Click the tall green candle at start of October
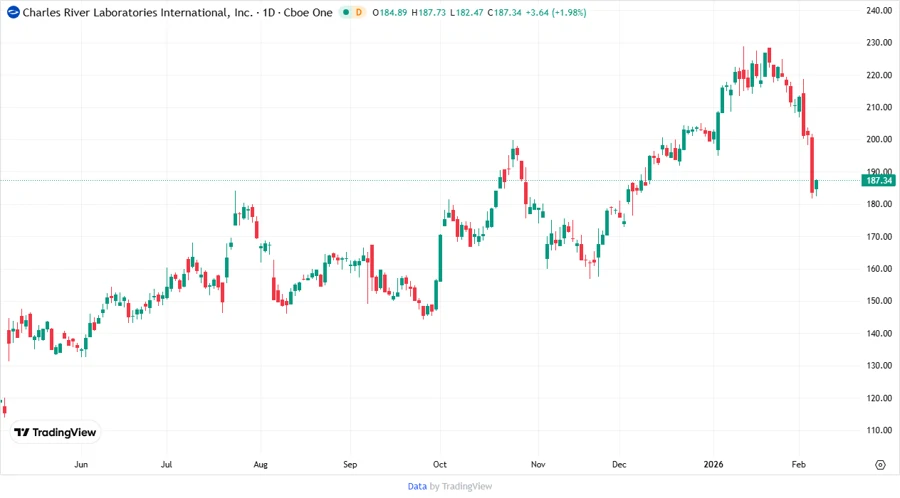 (440, 258)
